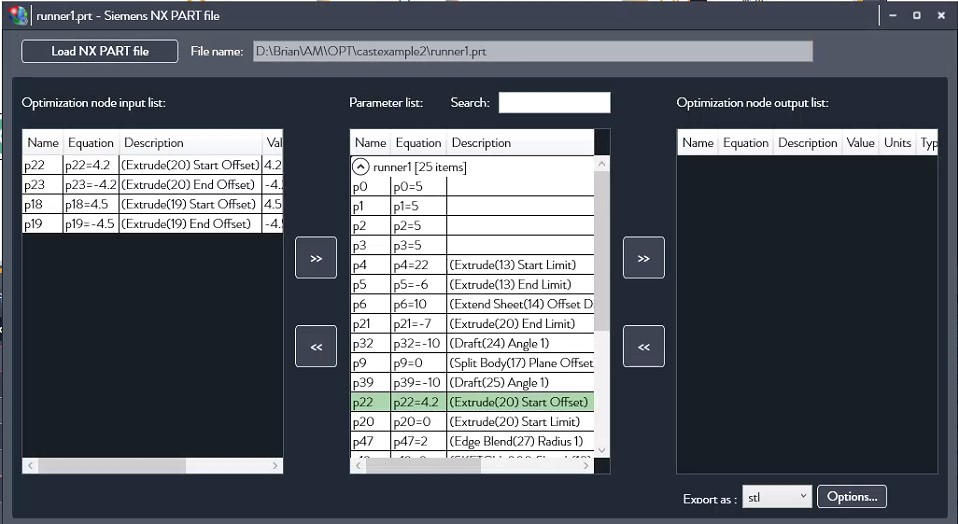Viewport: 958px width, 524px height.
Task: Sort output list by Description column
Action: (x=808, y=142)
